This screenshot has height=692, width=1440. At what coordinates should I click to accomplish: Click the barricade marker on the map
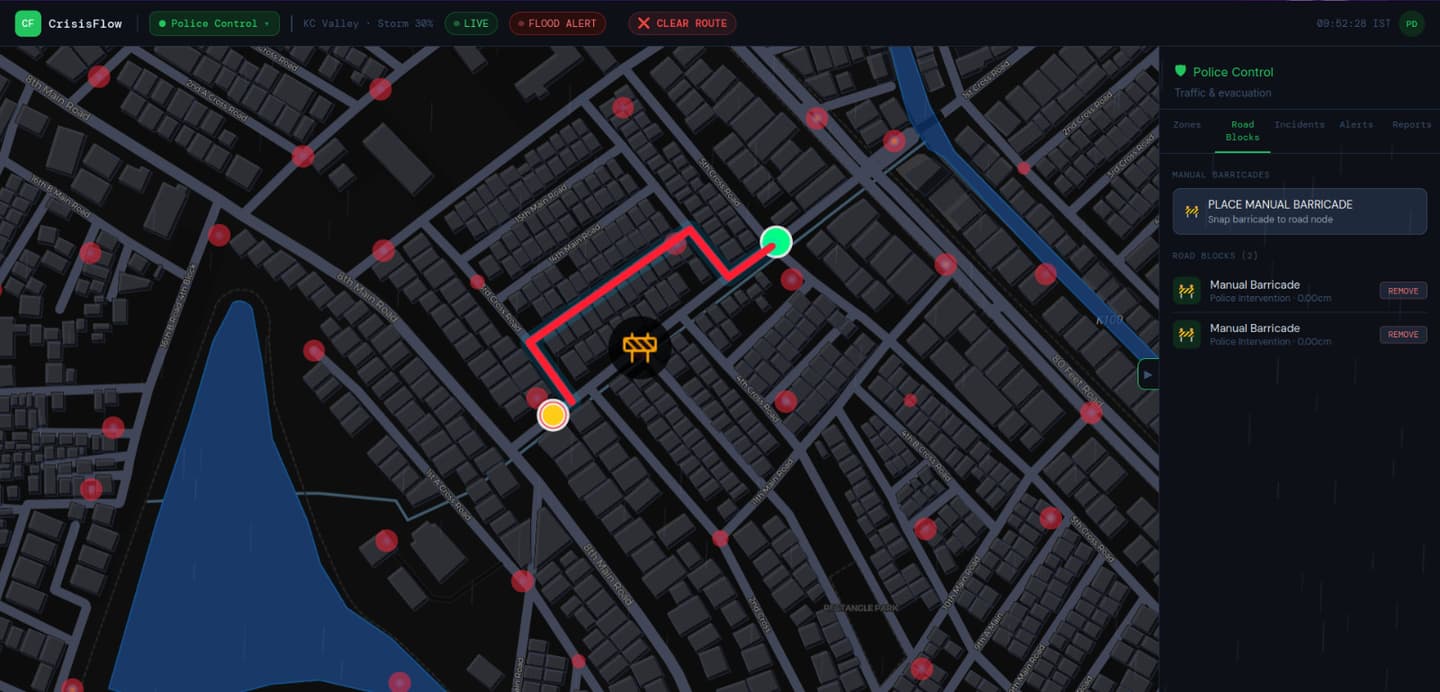(x=640, y=347)
